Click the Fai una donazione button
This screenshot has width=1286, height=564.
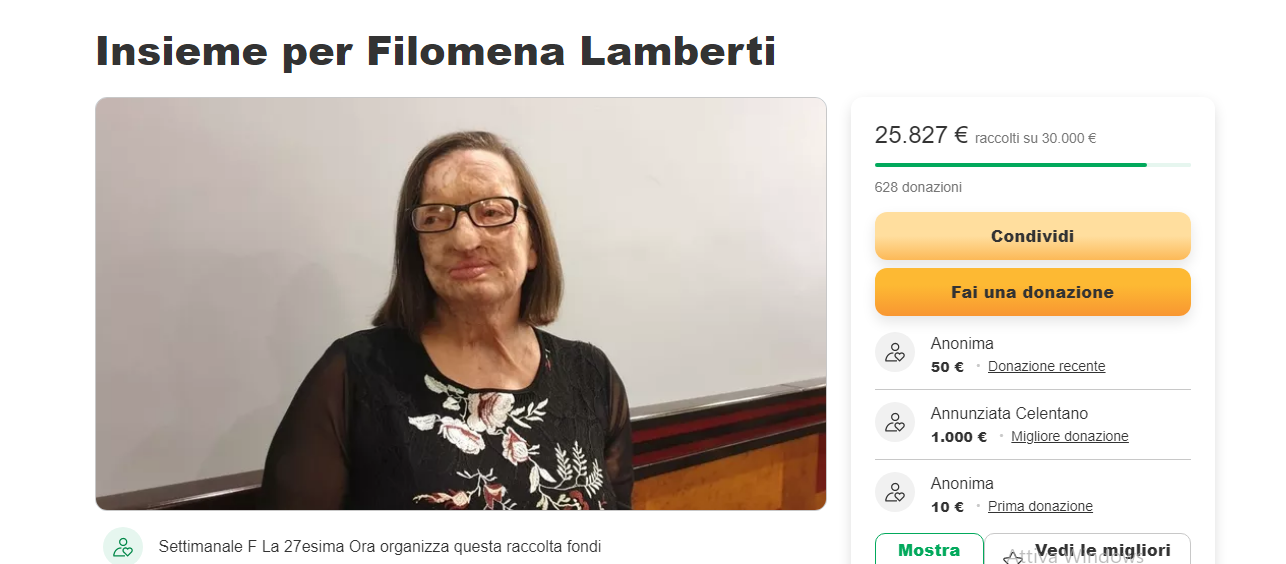point(1032,292)
